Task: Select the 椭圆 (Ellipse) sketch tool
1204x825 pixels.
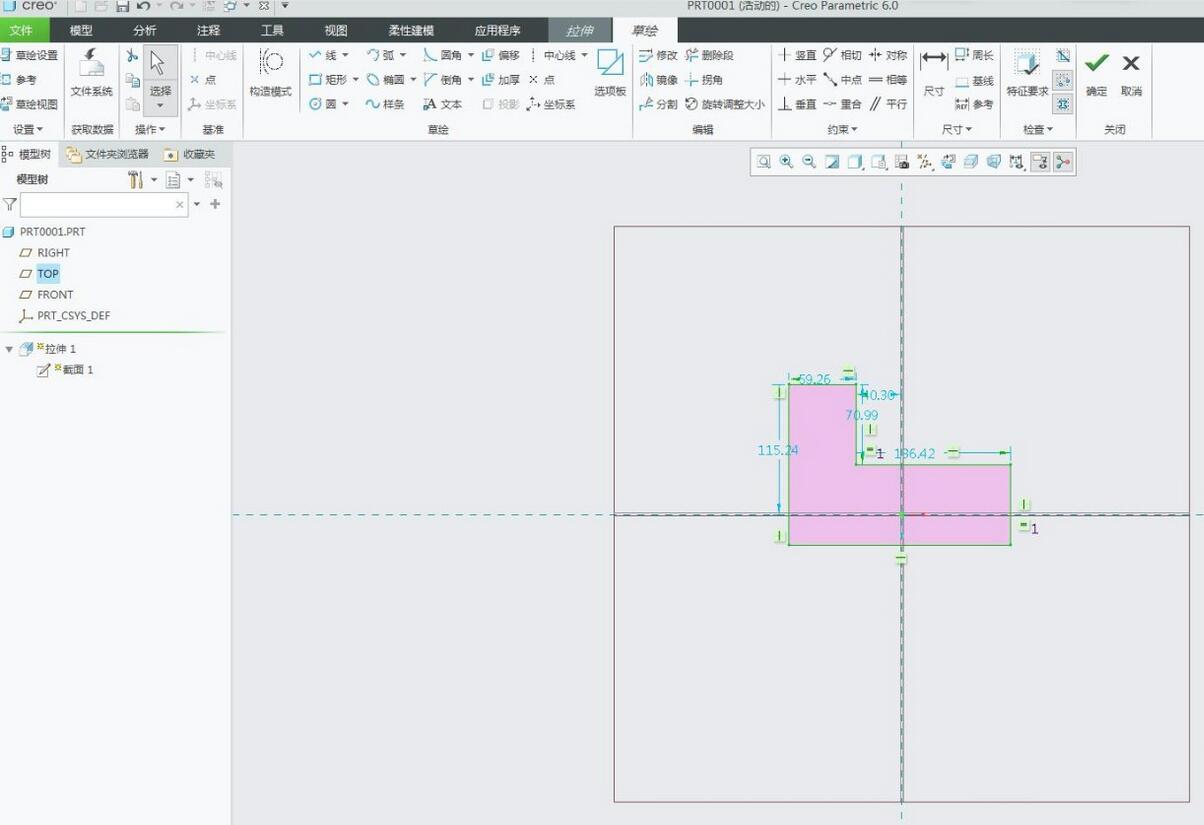Action: (385, 80)
